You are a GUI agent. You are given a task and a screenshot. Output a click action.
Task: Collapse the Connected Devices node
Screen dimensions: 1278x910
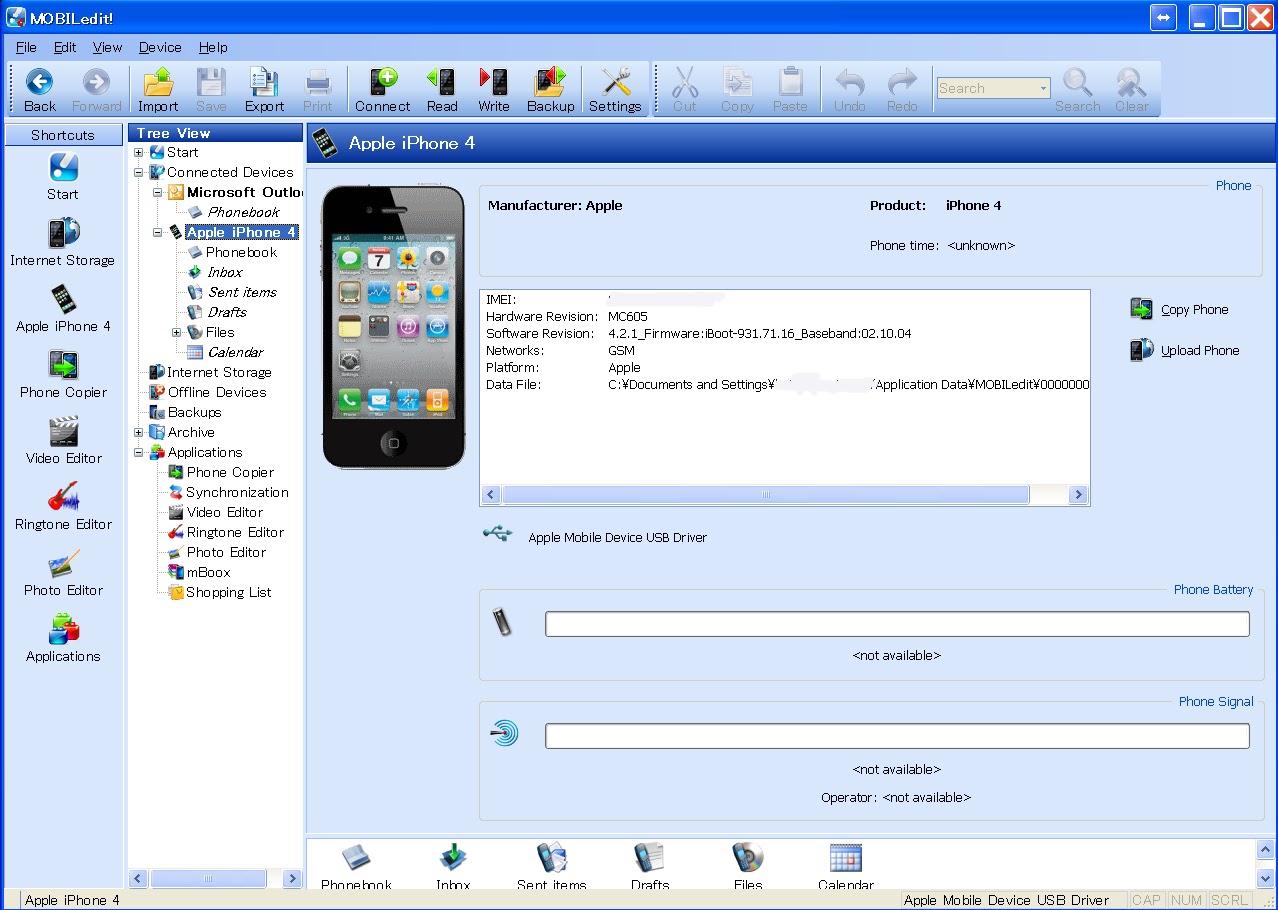(139, 172)
